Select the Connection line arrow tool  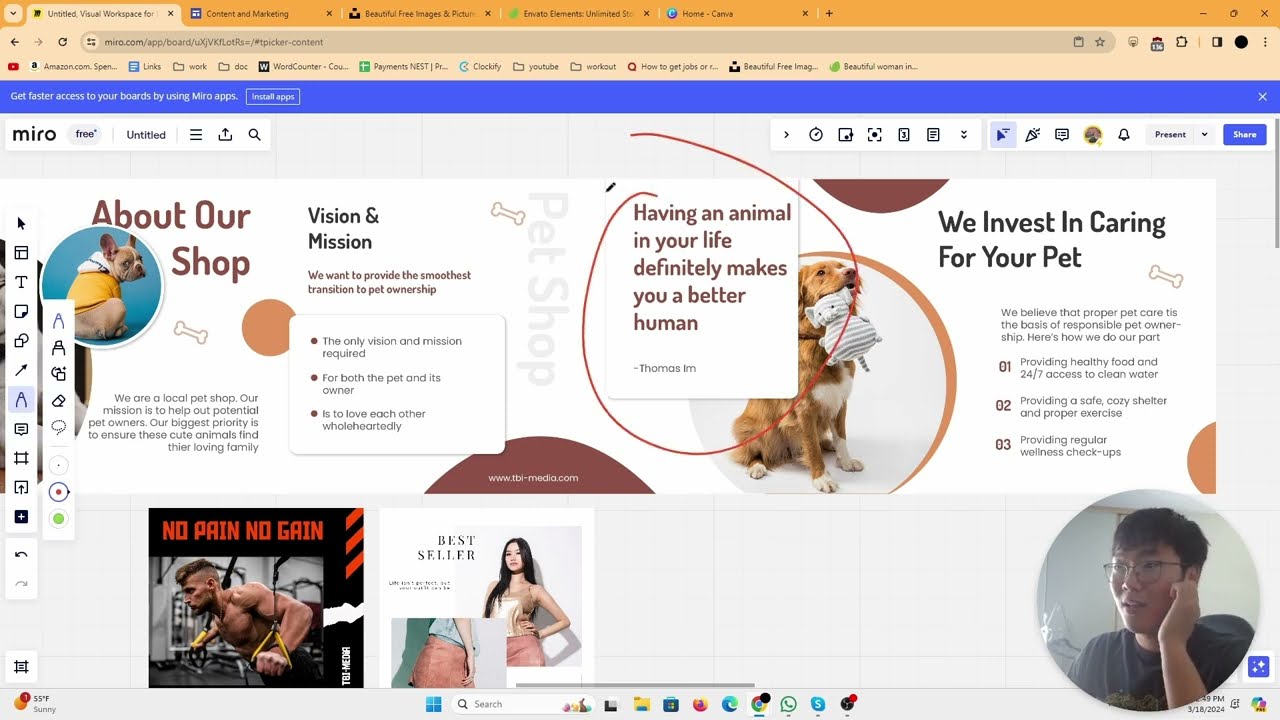click(x=21, y=371)
